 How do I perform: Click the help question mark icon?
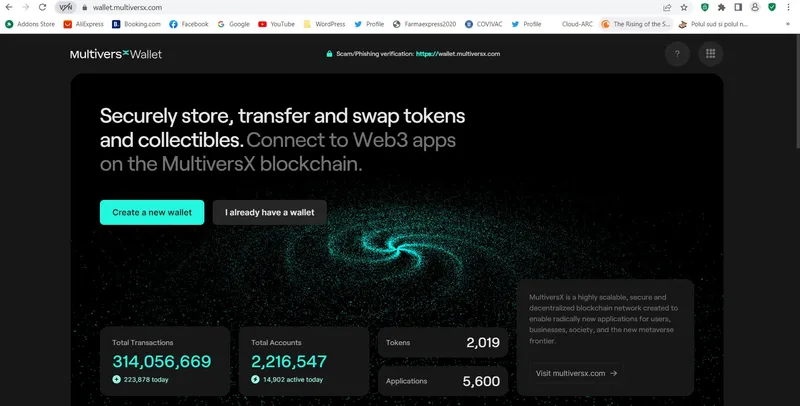[x=677, y=54]
